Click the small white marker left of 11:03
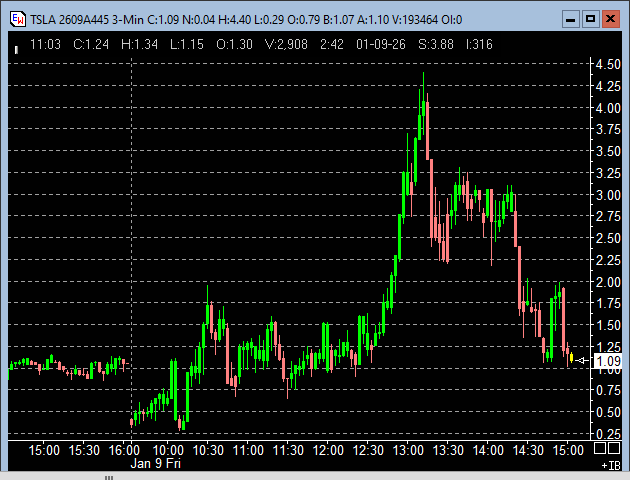The width and height of the screenshot is (630, 480). (16, 45)
